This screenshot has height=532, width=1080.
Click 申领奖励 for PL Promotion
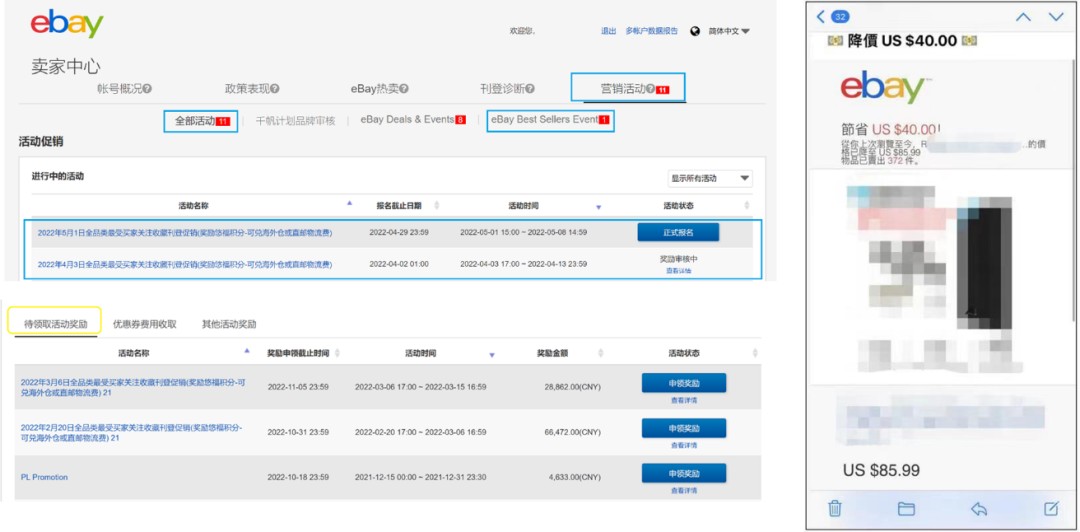(x=683, y=473)
